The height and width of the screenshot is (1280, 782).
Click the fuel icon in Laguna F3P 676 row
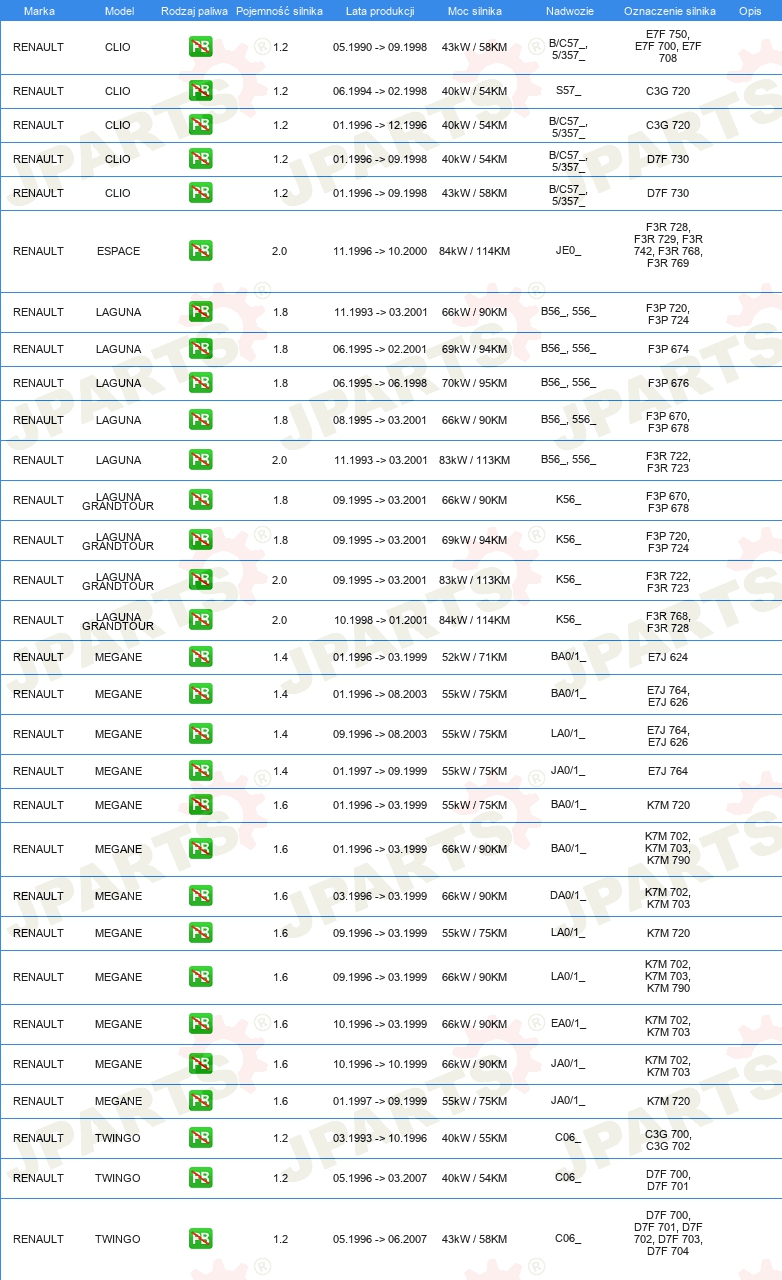pyautogui.click(x=200, y=383)
